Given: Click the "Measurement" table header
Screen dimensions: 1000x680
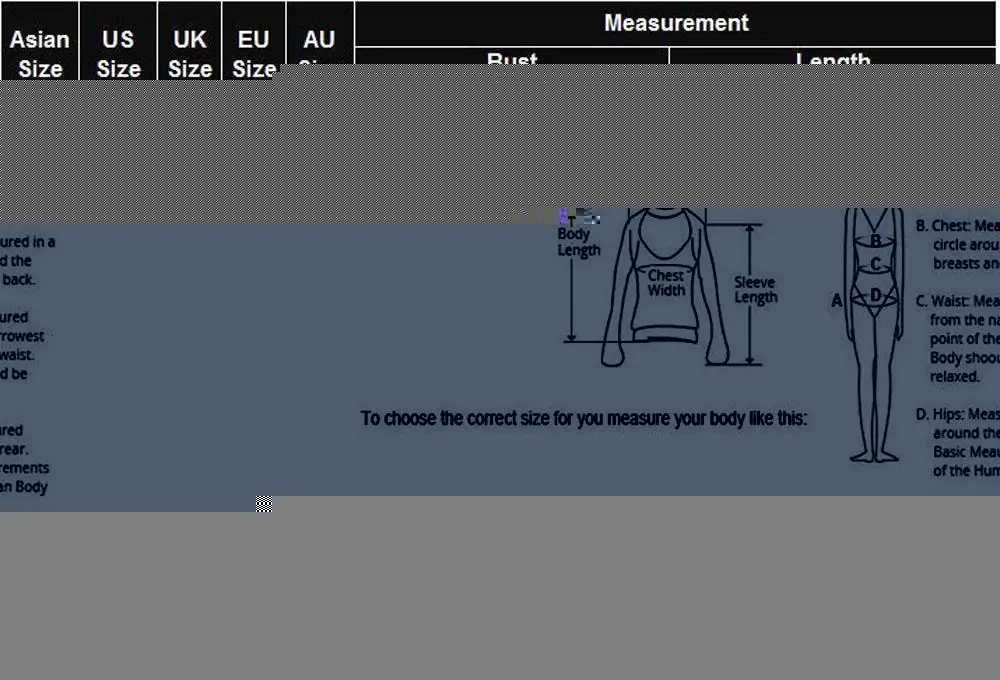Looking at the screenshot, I should pos(676,23).
